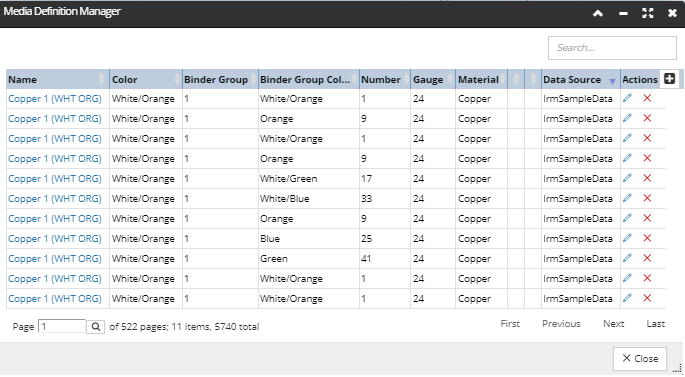Screen dimensions: 685x377
Task: Click the add new media definition plus icon
Action: tap(669, 79)
